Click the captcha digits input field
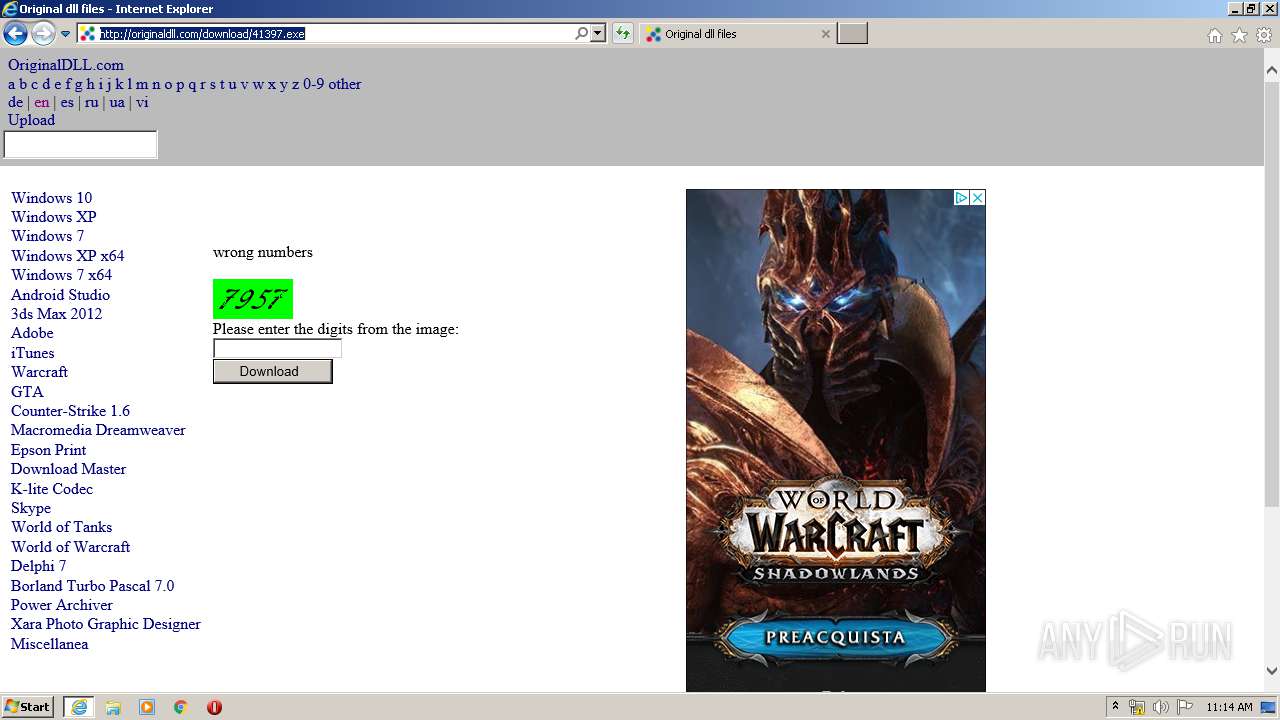 tap(277, 349)
